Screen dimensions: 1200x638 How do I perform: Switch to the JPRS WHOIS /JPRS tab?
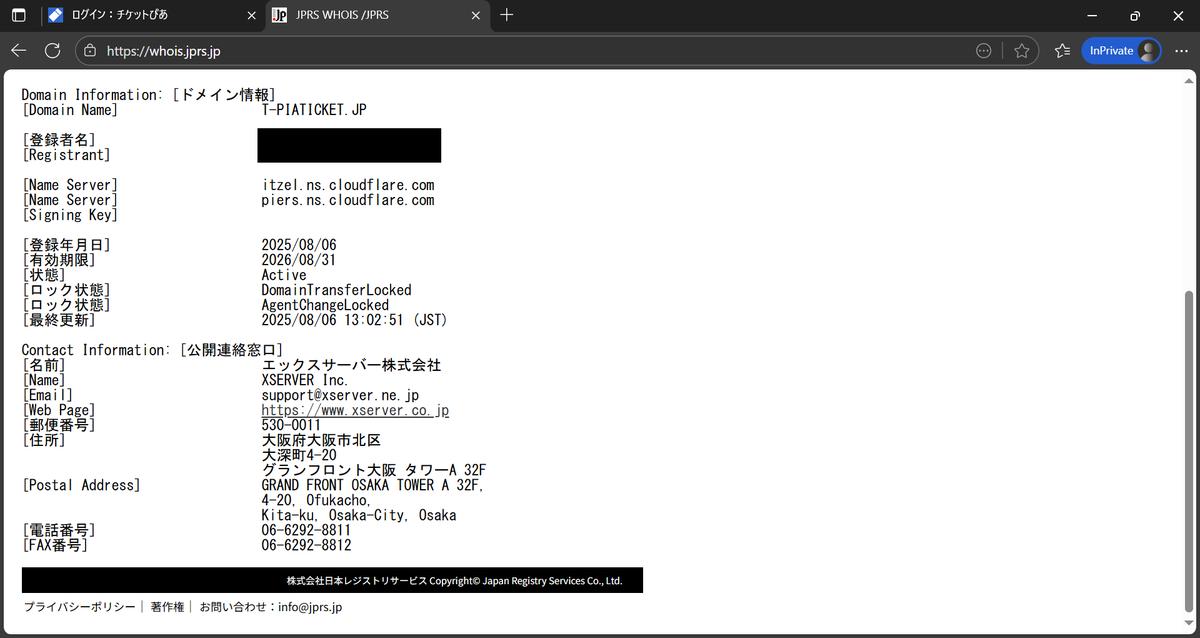pyautogui.click(x=375, y=15)
